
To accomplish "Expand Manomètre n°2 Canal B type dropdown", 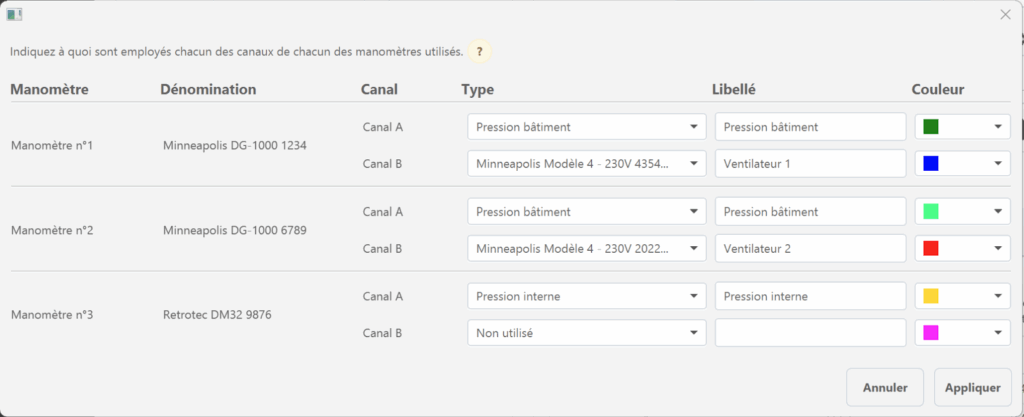I will click(586, 248).
